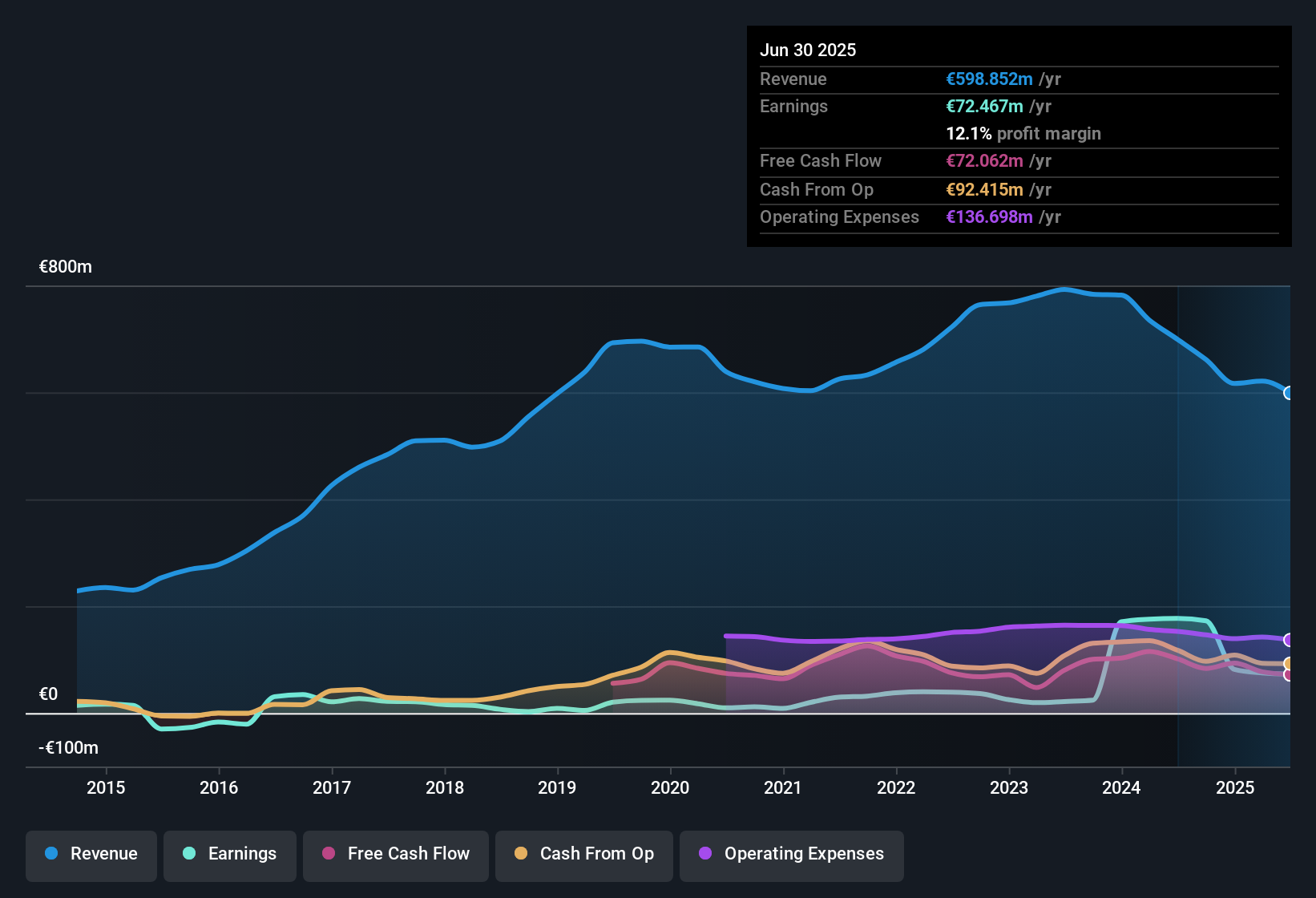
Task: Click the 2024 label on the x-axis
Action: [1121, 787]
